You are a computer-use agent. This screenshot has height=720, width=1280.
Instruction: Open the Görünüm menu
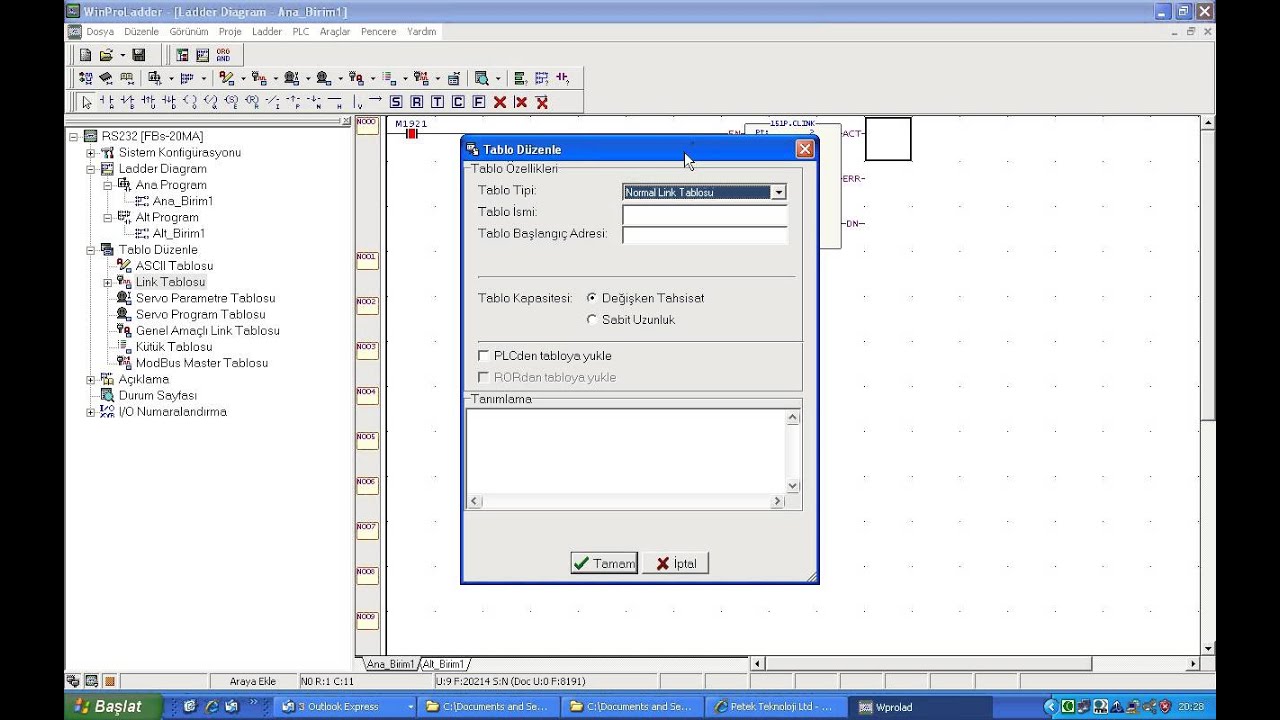pyautogui.click(x=189, y=32)
